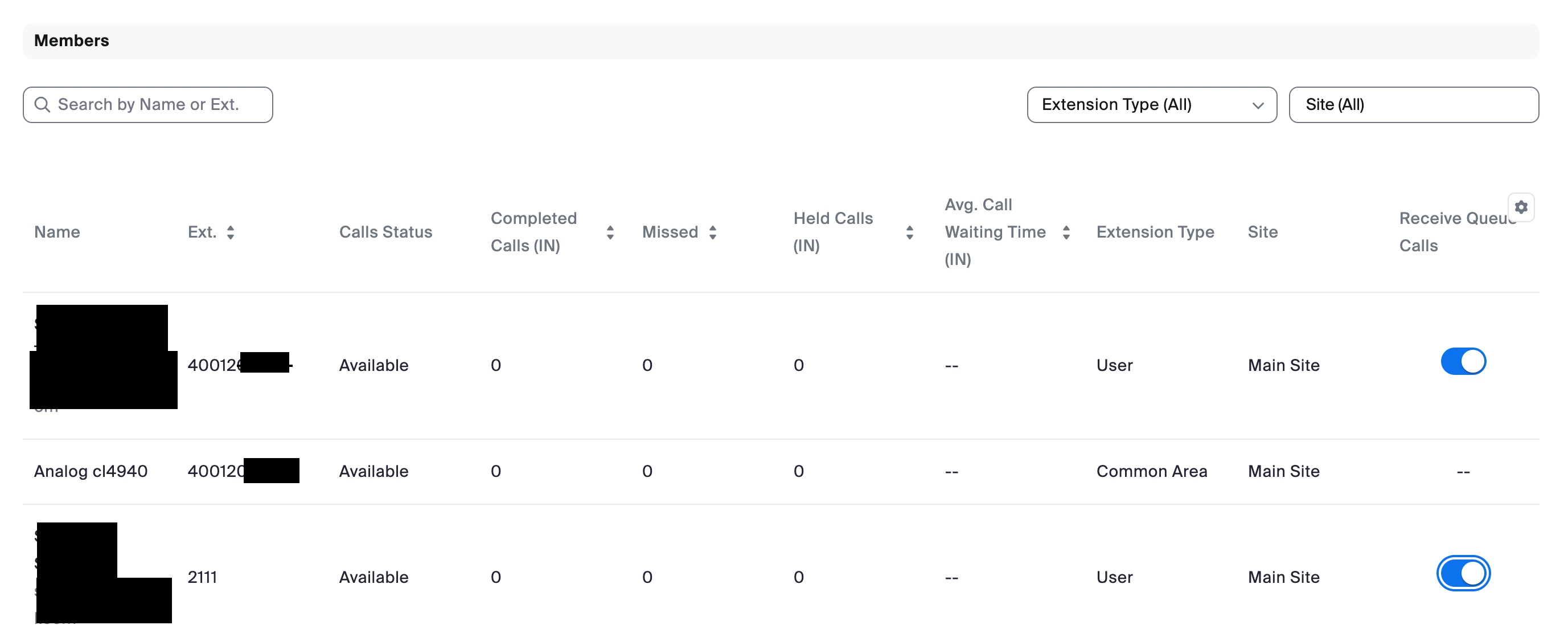Click the Common Area extension type cell

[x=1151, y=471]
